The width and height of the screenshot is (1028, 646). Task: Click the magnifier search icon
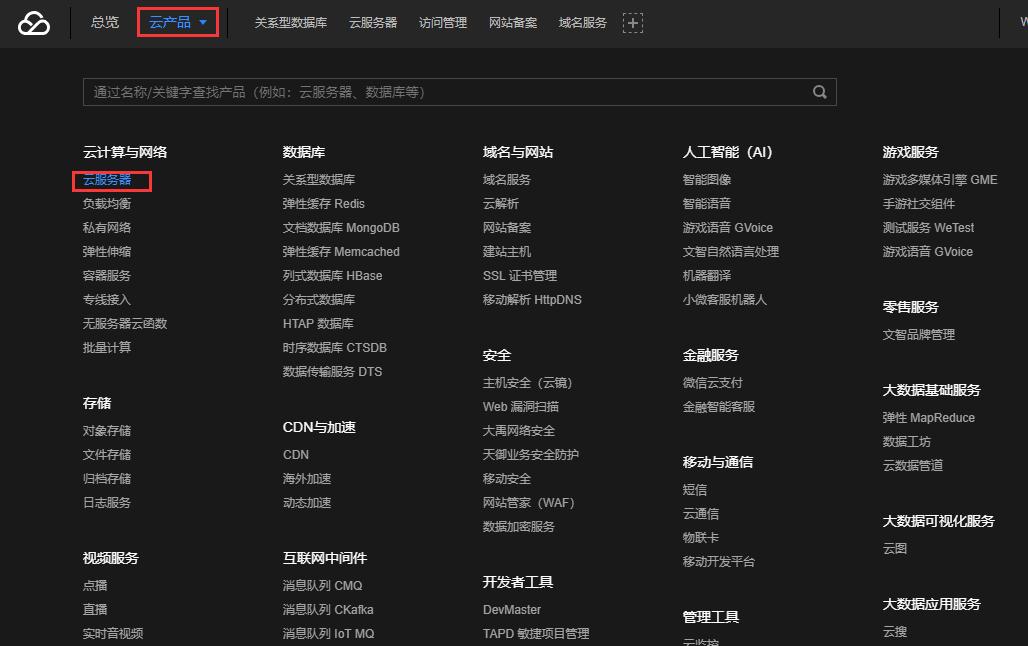coord(819,91)
